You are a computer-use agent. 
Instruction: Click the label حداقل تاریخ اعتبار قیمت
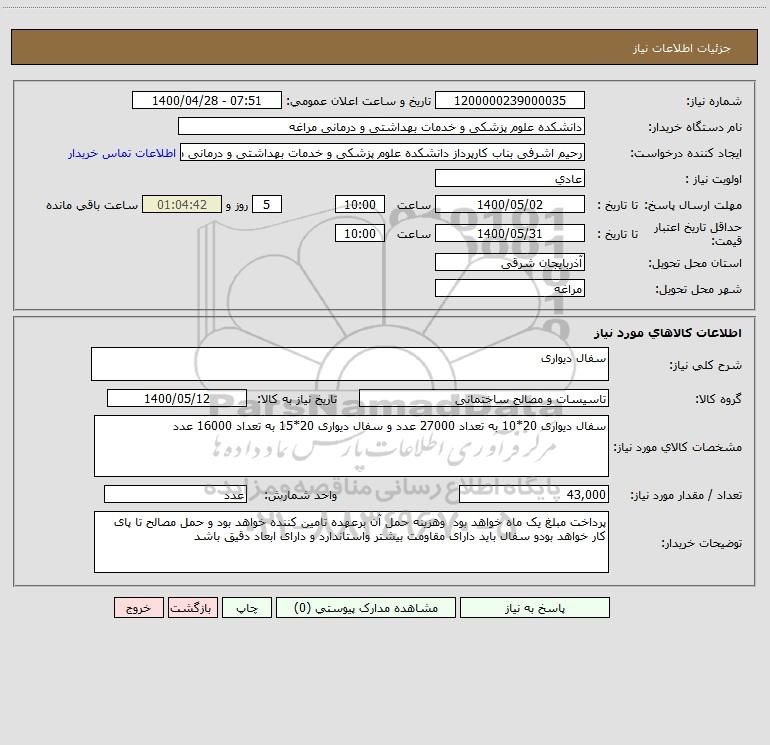coord(697,234)
